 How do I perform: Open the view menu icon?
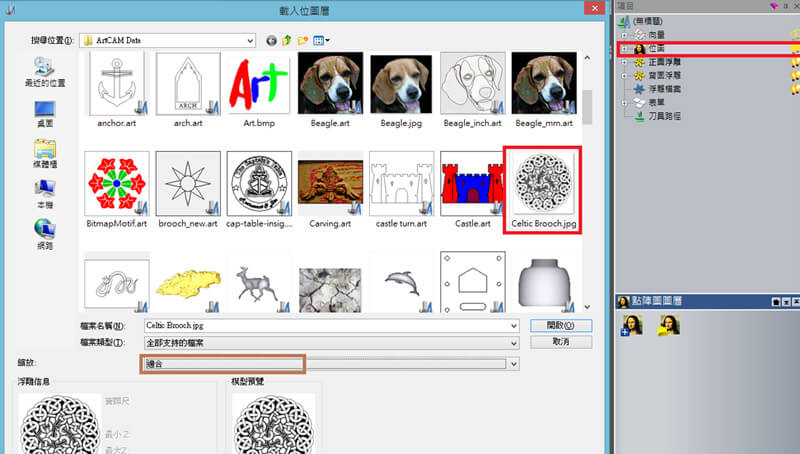(x=321, y=40)
